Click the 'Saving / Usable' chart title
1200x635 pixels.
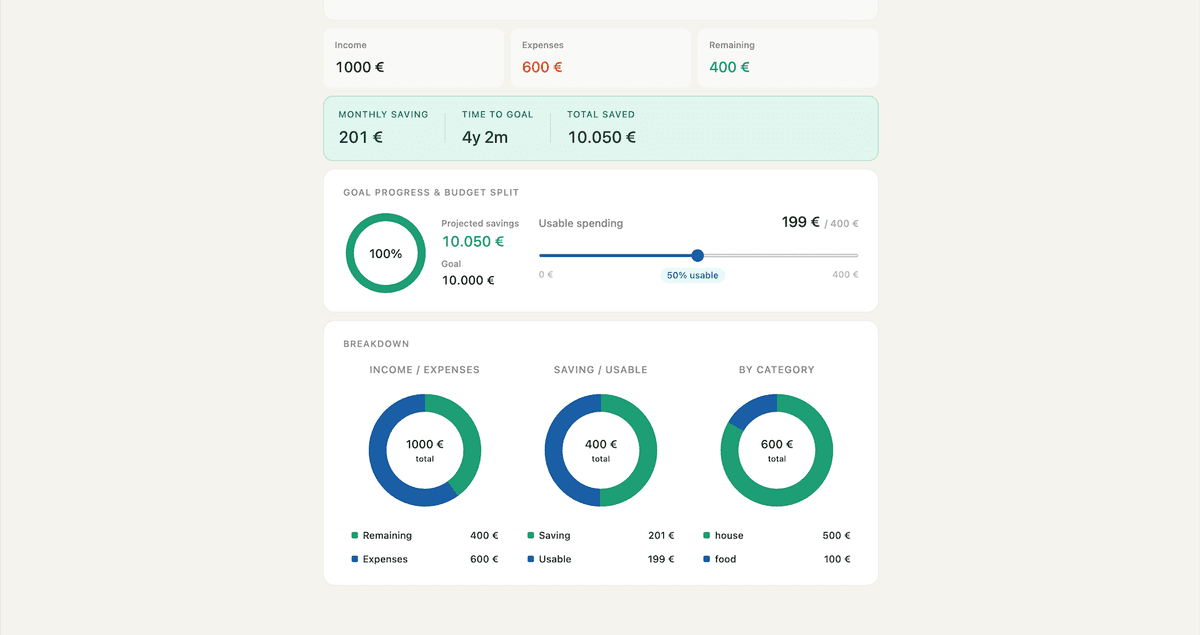(601, 370)
